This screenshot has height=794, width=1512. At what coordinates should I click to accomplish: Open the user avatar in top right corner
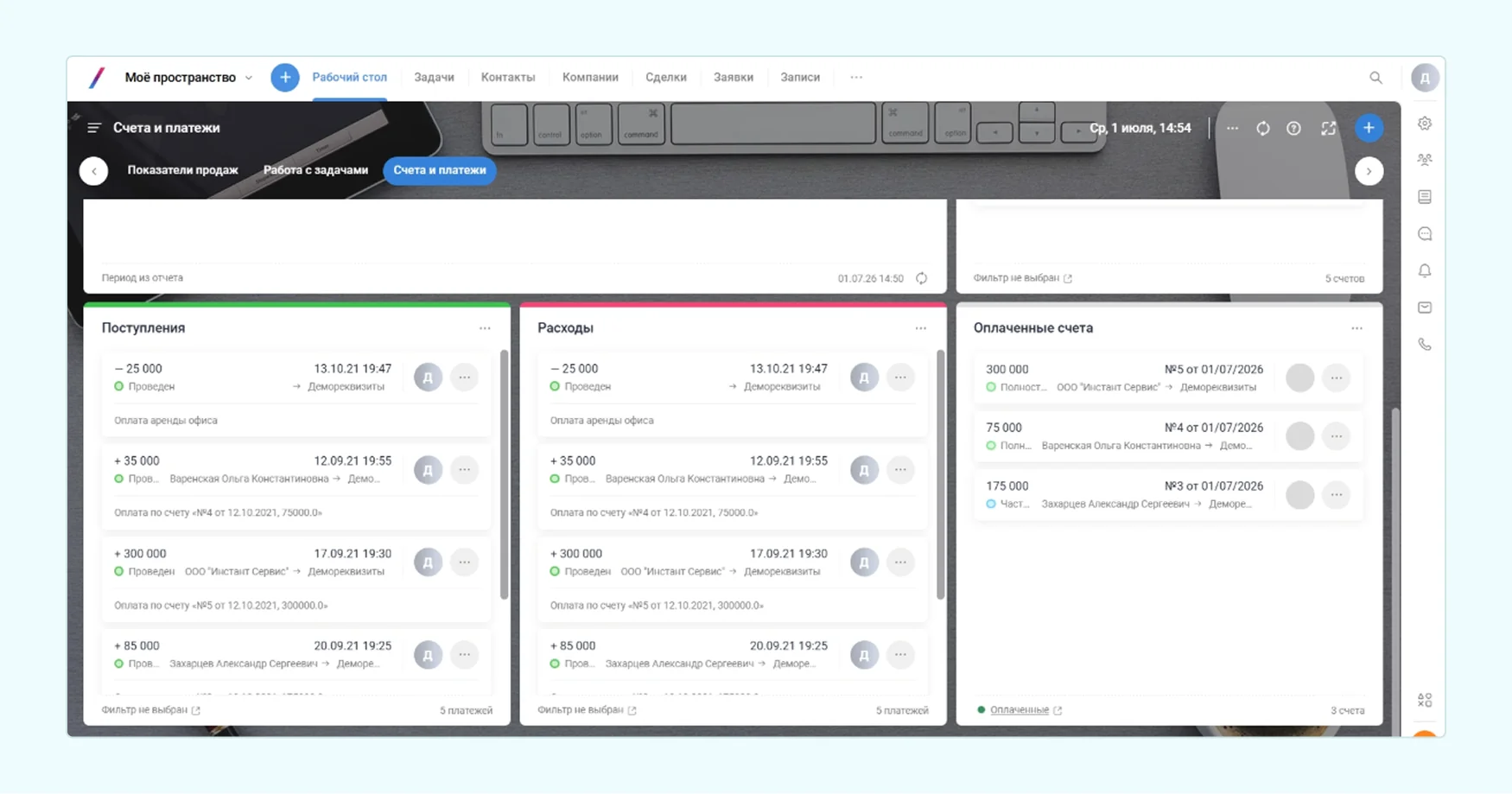point(1425,78)
